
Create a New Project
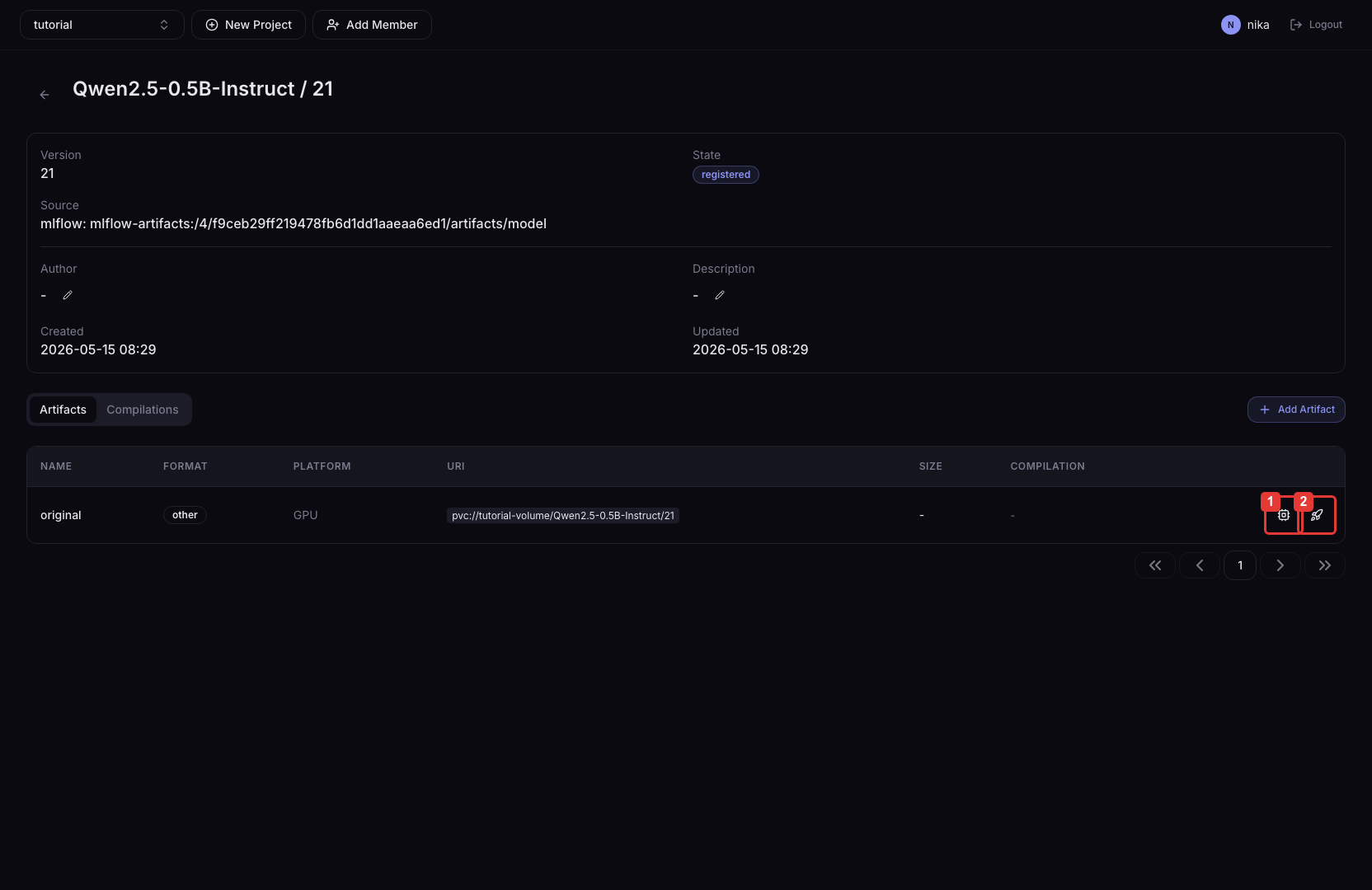(248, 25)
